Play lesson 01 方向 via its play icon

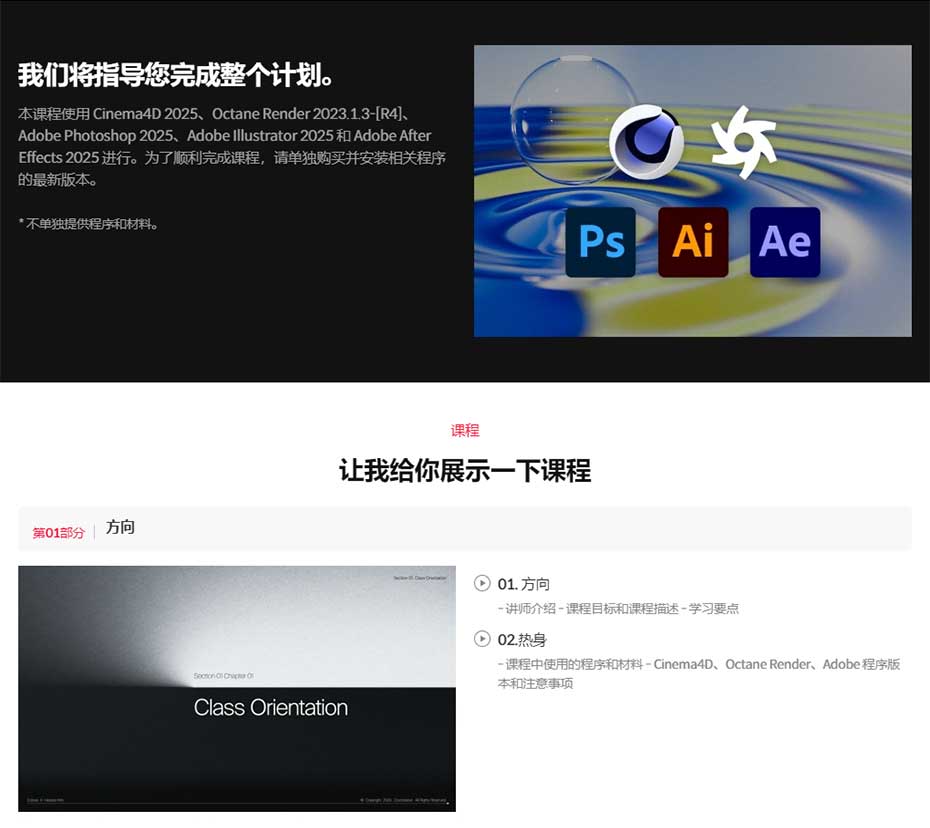[482, 583]
